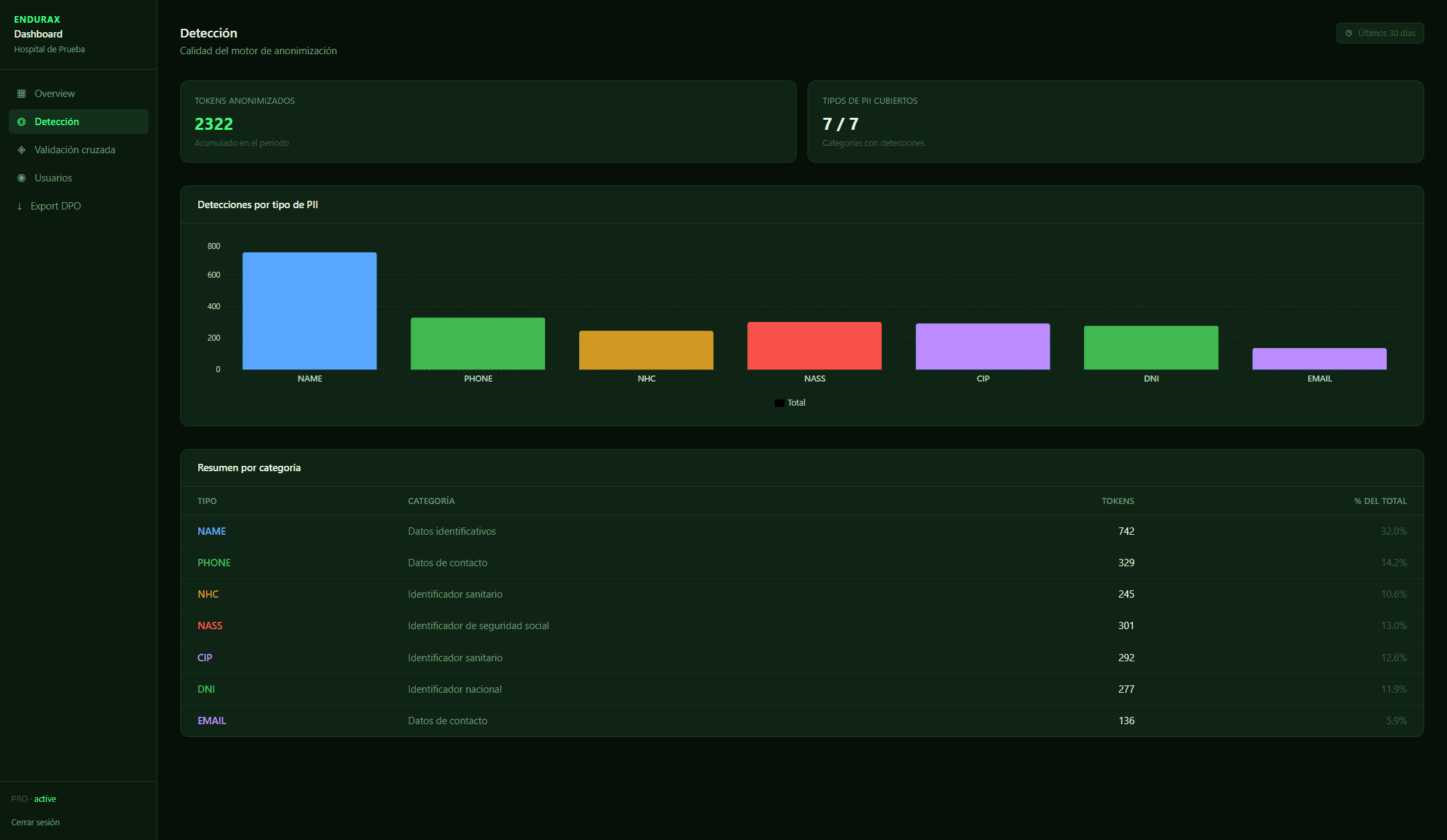Screen dimensions: 1447x840
Task: Click the NASS row in the summary table
Action: pyautogui.click(x=802, y=625)
